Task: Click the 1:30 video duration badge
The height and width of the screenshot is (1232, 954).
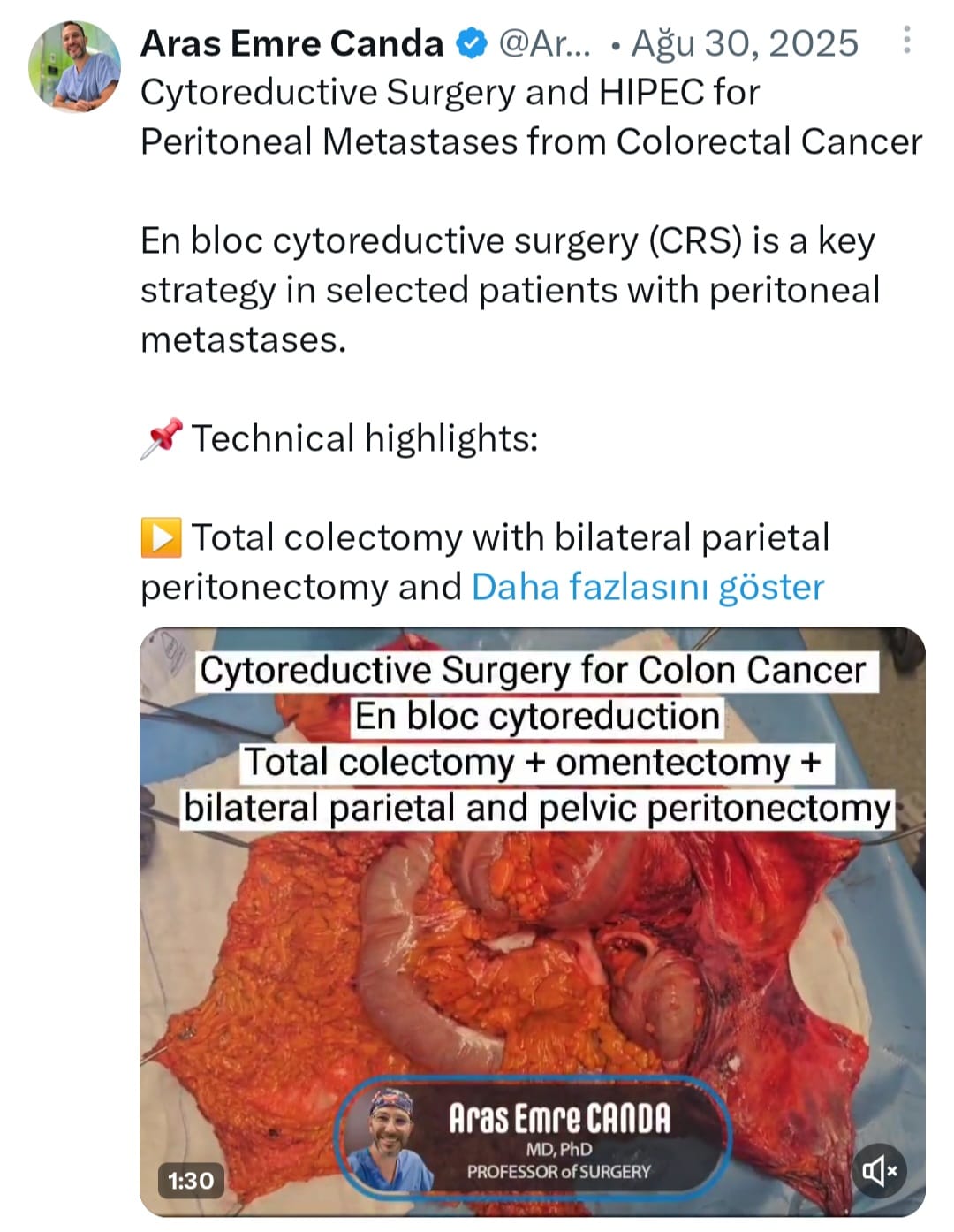Action: pos(191,1180)
